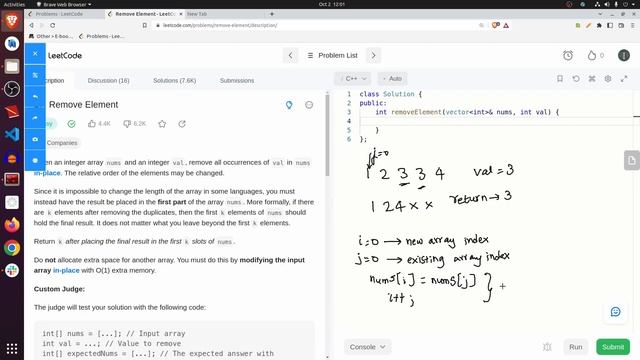The image size is (640, 360).
Task: Dislike the problem with thumbs down 6.2K
Action: pos(134,123)
